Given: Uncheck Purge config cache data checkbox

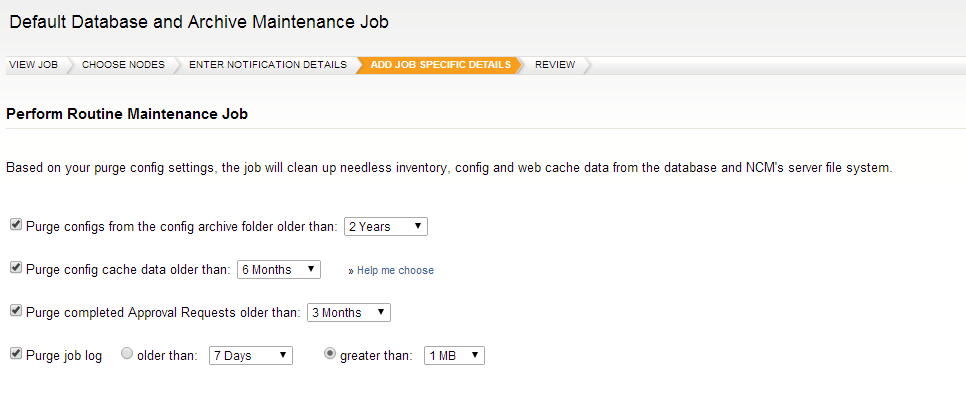Looking at the screenshot, I should [x=15, y=268].
